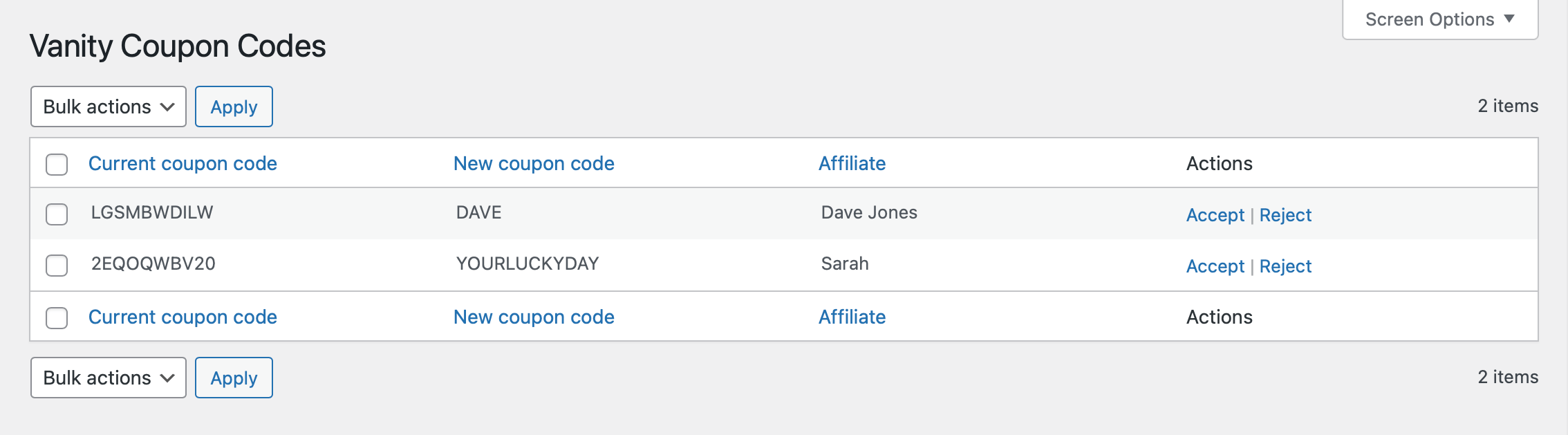Click the top Apply button
1568x435 pixels.
(x=234, y=107)
